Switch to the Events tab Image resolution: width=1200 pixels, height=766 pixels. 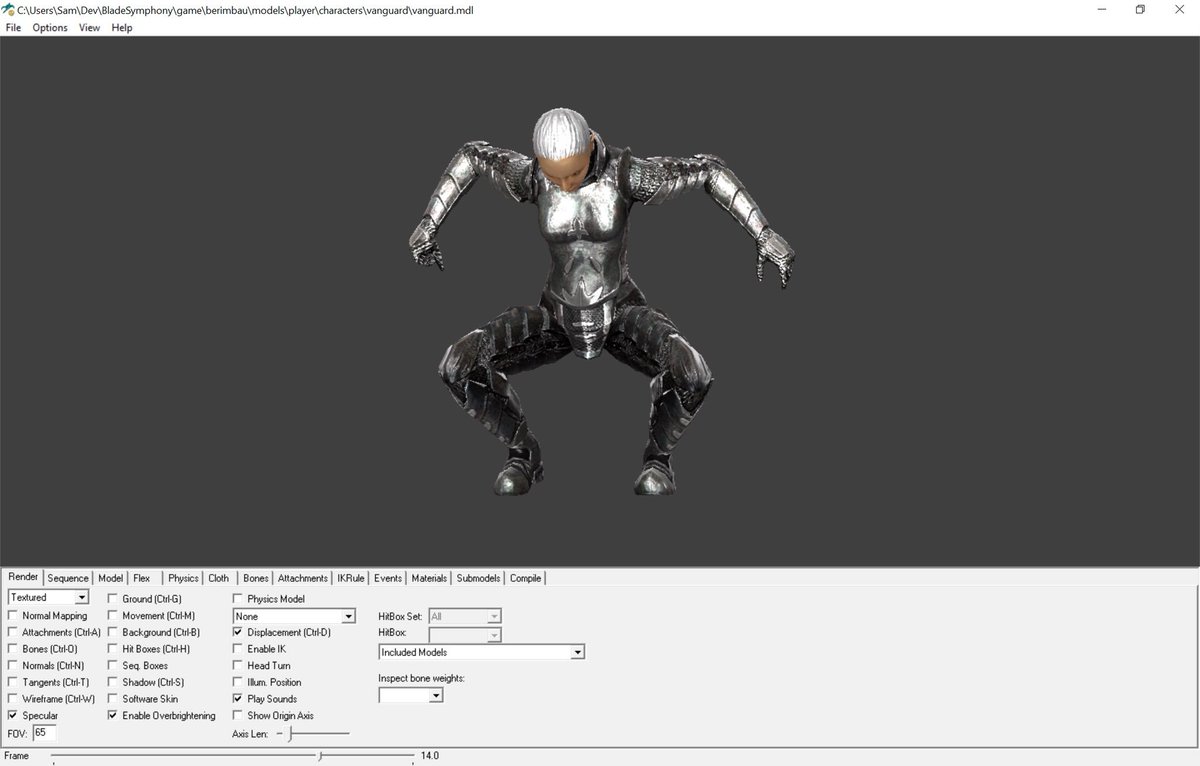[388, 578]
